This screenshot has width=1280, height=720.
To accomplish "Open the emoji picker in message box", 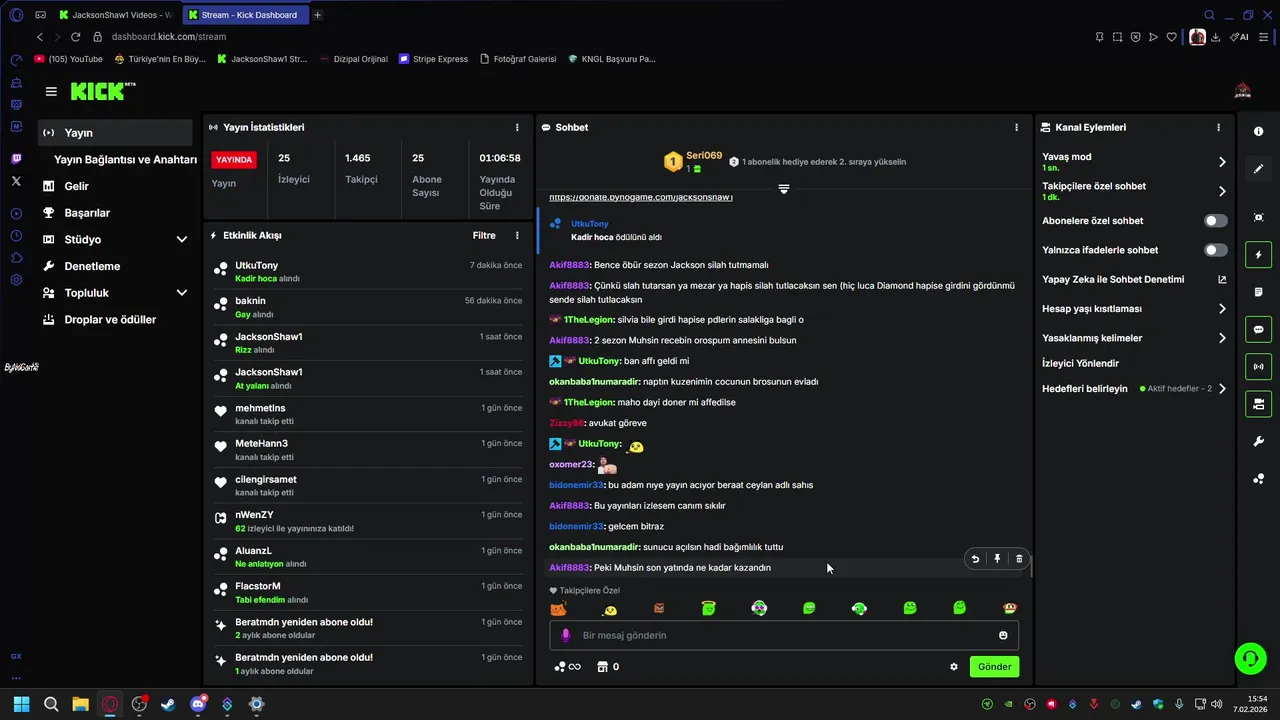I will click(x=1003, y=635).
